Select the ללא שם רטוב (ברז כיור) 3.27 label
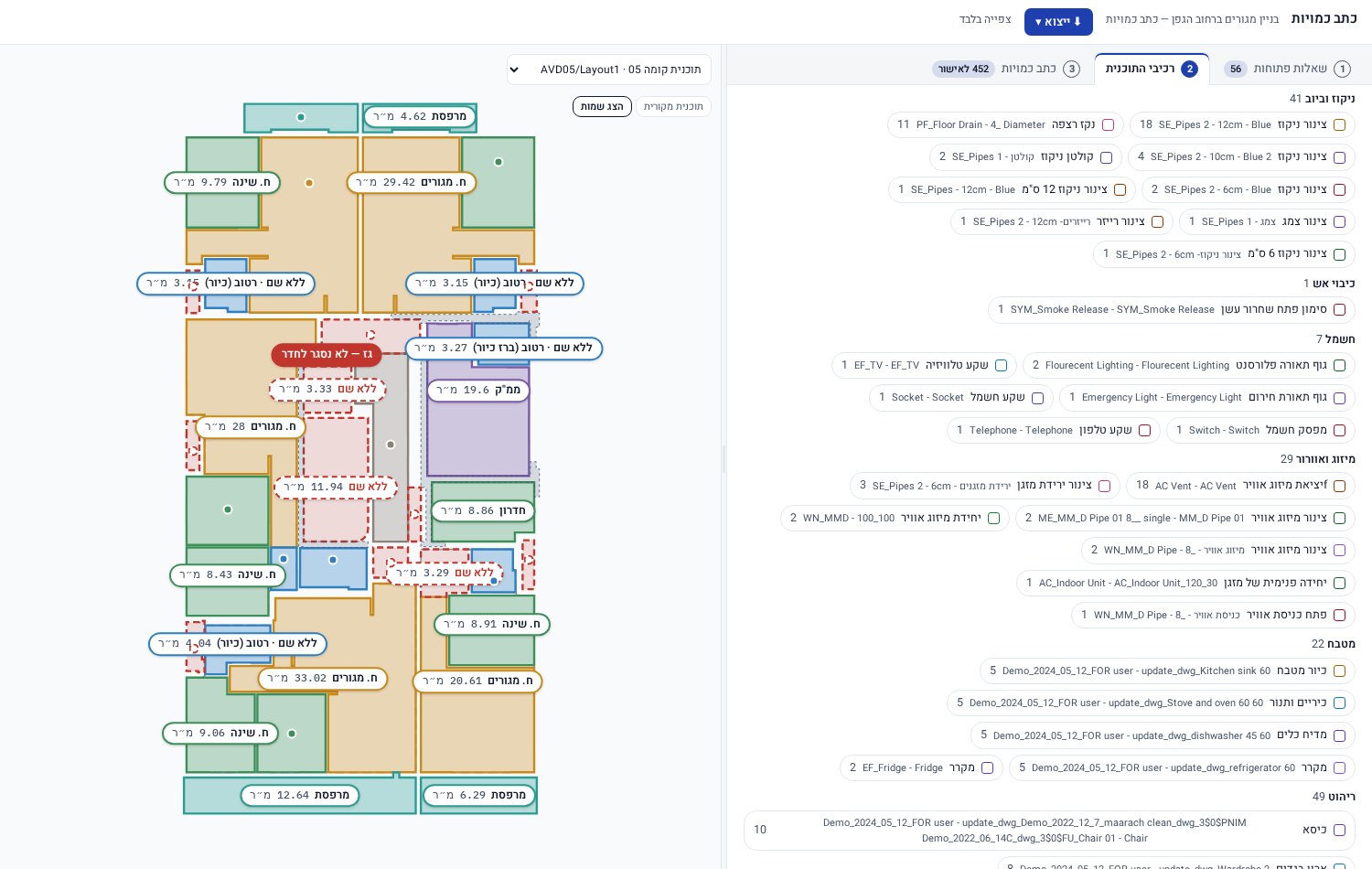Viewport: 1372px width, 869px height. 504,348
